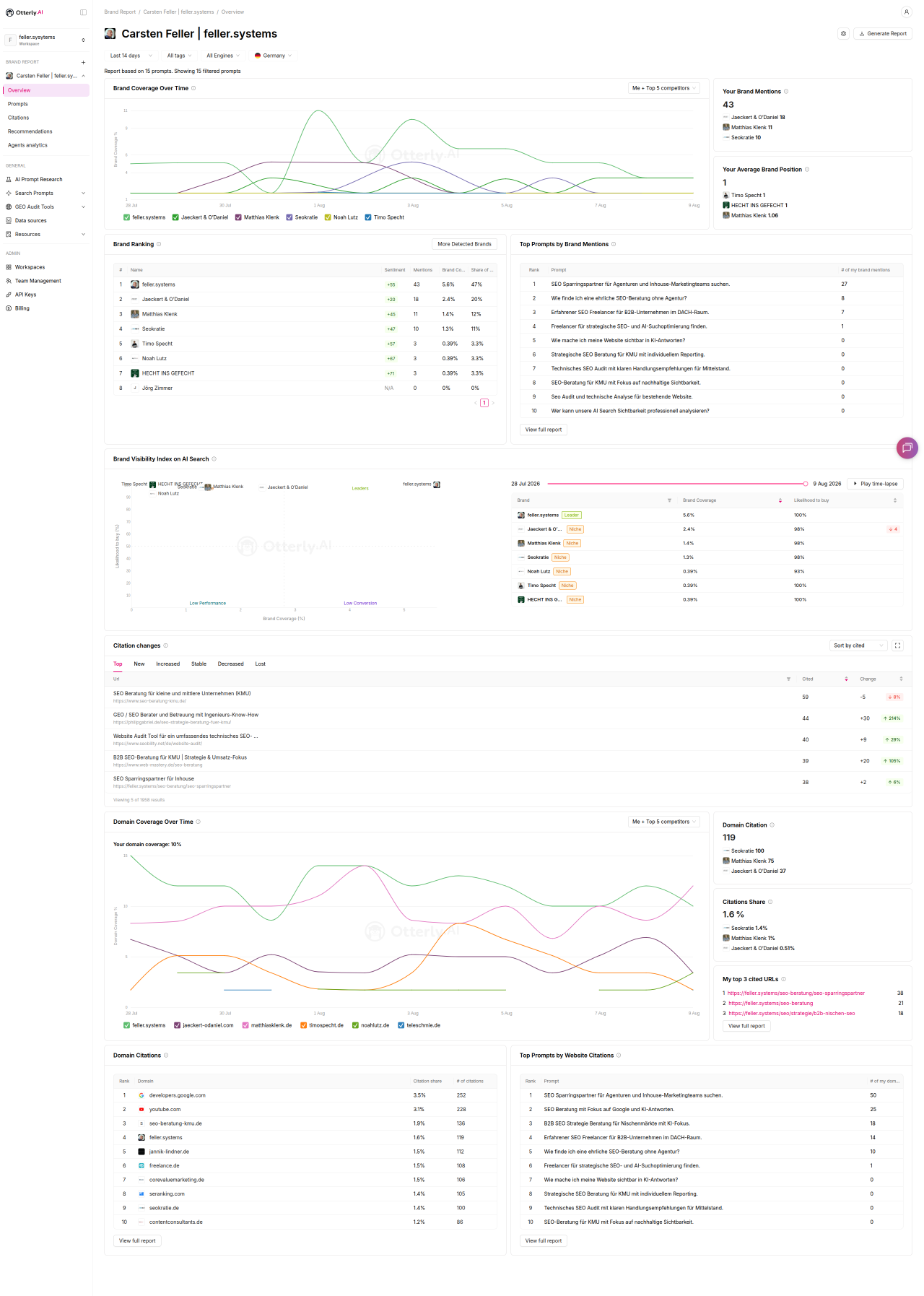View full report under Domain Citations
Image resolution: width=924 pixels, height=1296 pixels.
pyautogui.click(x=137, y=1240)
